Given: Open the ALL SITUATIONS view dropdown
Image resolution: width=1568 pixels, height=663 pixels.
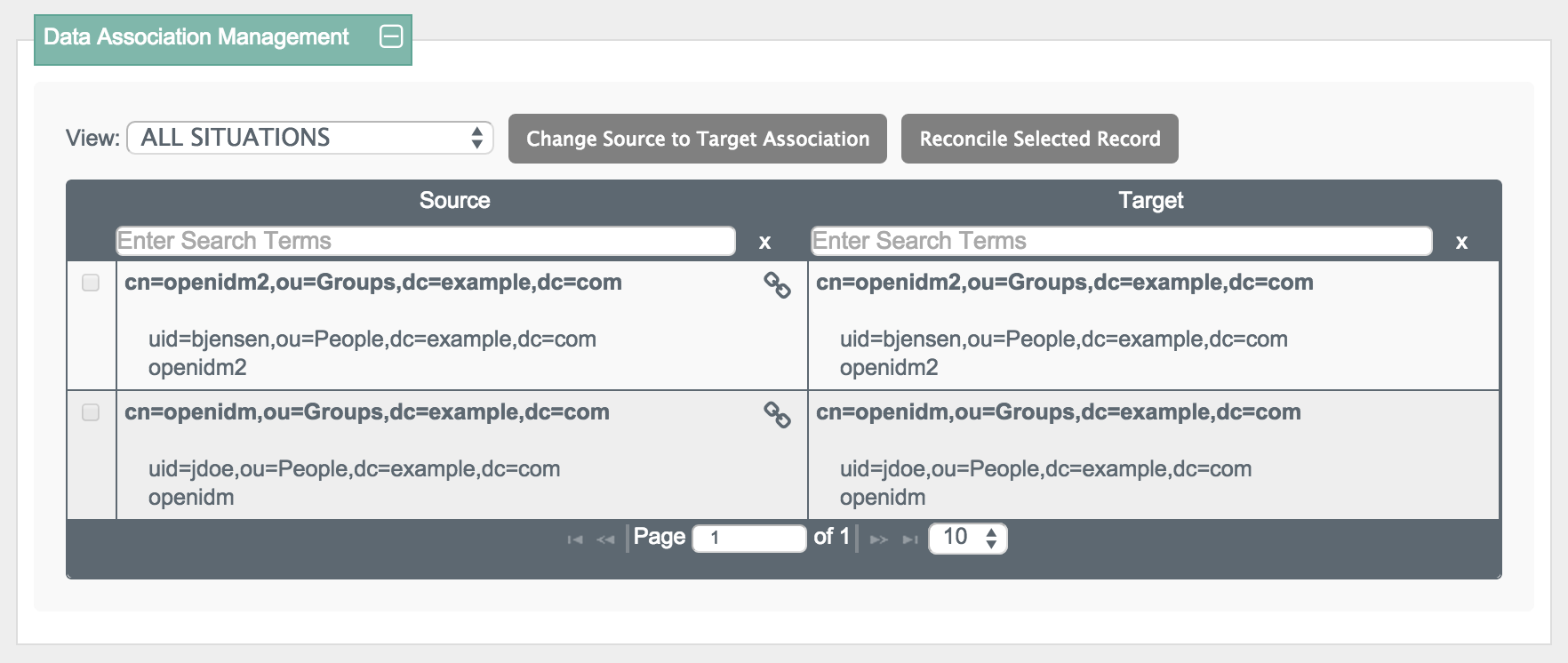Looking at the screenshot, I should pyautogui.click(x=310, y=138).
